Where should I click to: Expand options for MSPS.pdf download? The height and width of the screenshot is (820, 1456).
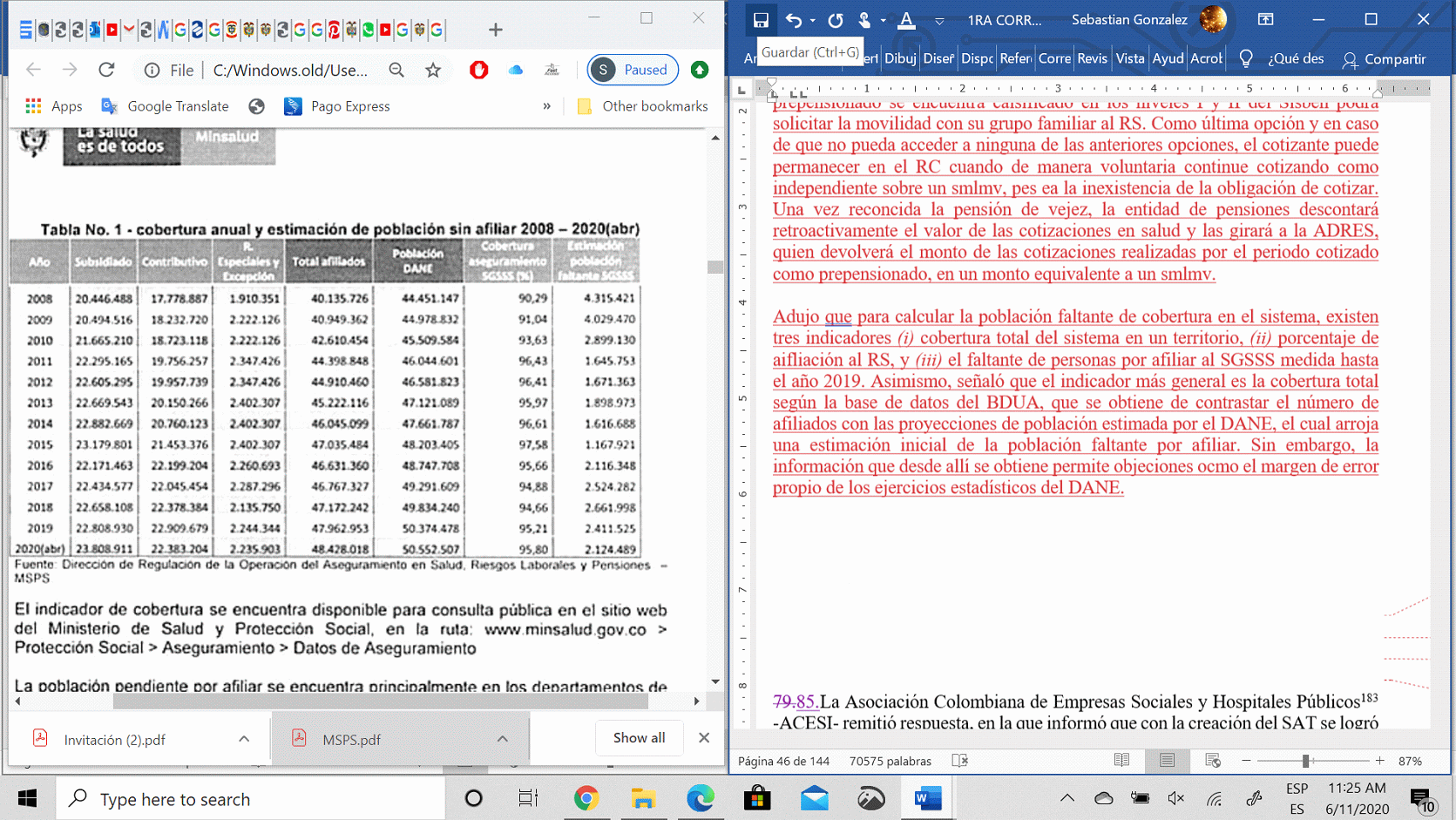[503, 739]
